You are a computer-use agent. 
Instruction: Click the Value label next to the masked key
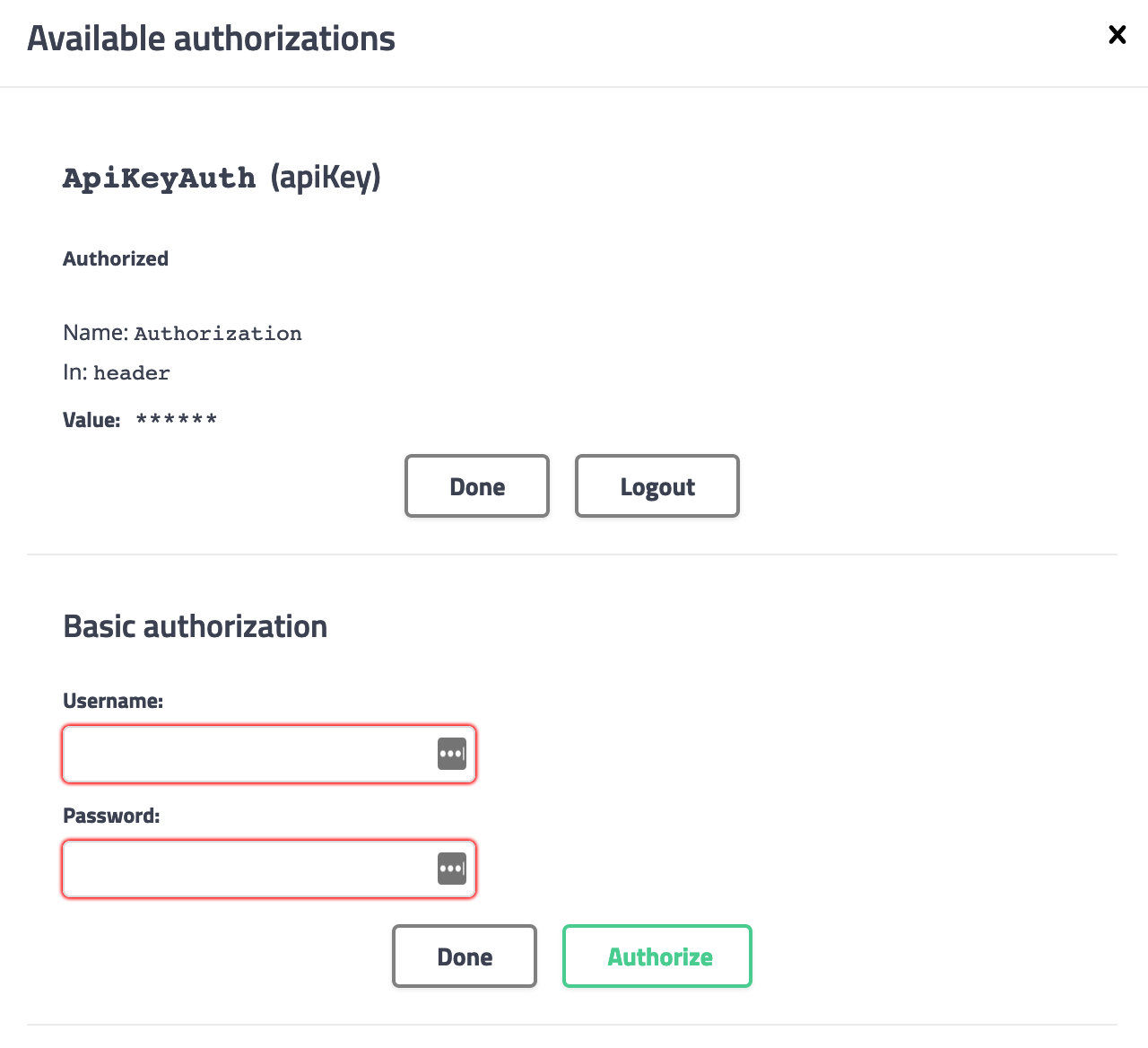tap(91, 419)
